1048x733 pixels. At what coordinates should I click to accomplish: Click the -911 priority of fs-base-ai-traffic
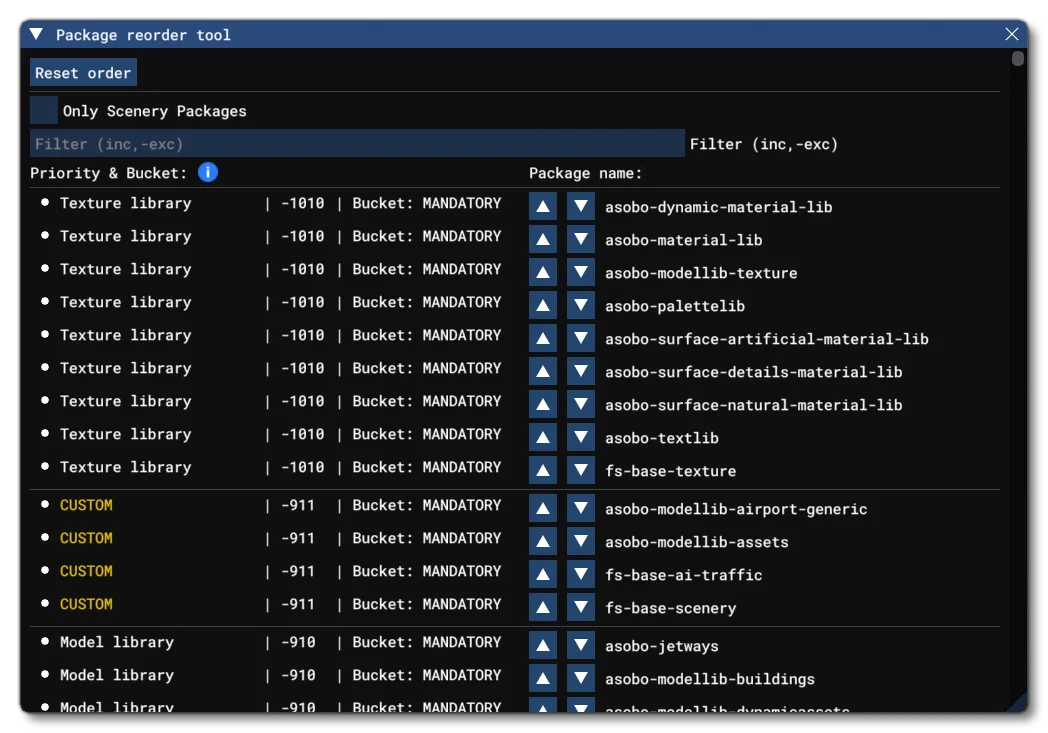297,571
